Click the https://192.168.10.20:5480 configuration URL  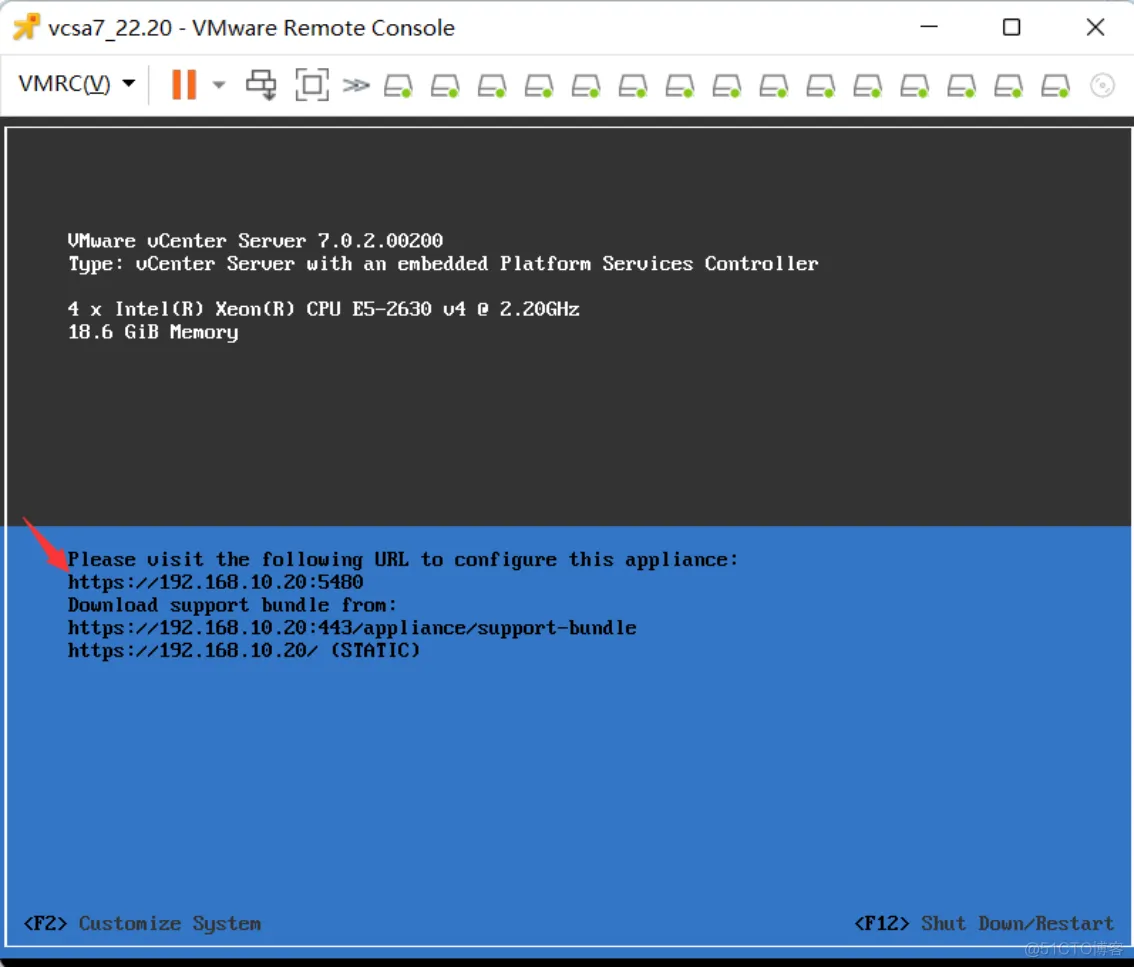point(216,582)
